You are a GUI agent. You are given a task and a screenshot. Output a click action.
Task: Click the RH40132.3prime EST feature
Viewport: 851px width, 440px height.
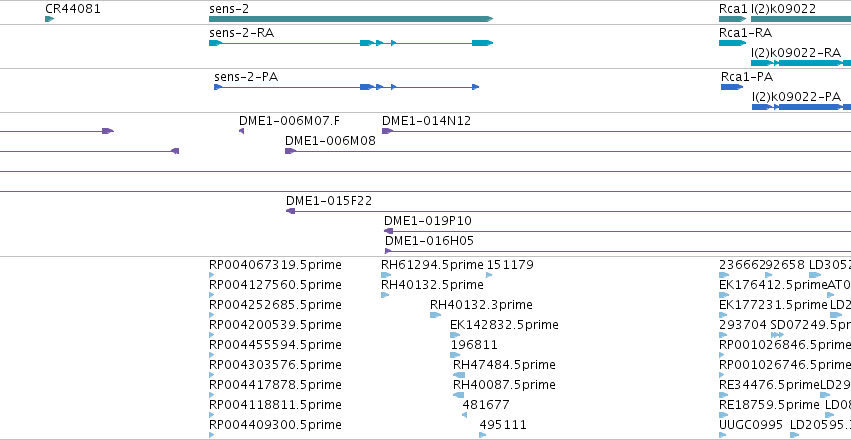point(436,315)
